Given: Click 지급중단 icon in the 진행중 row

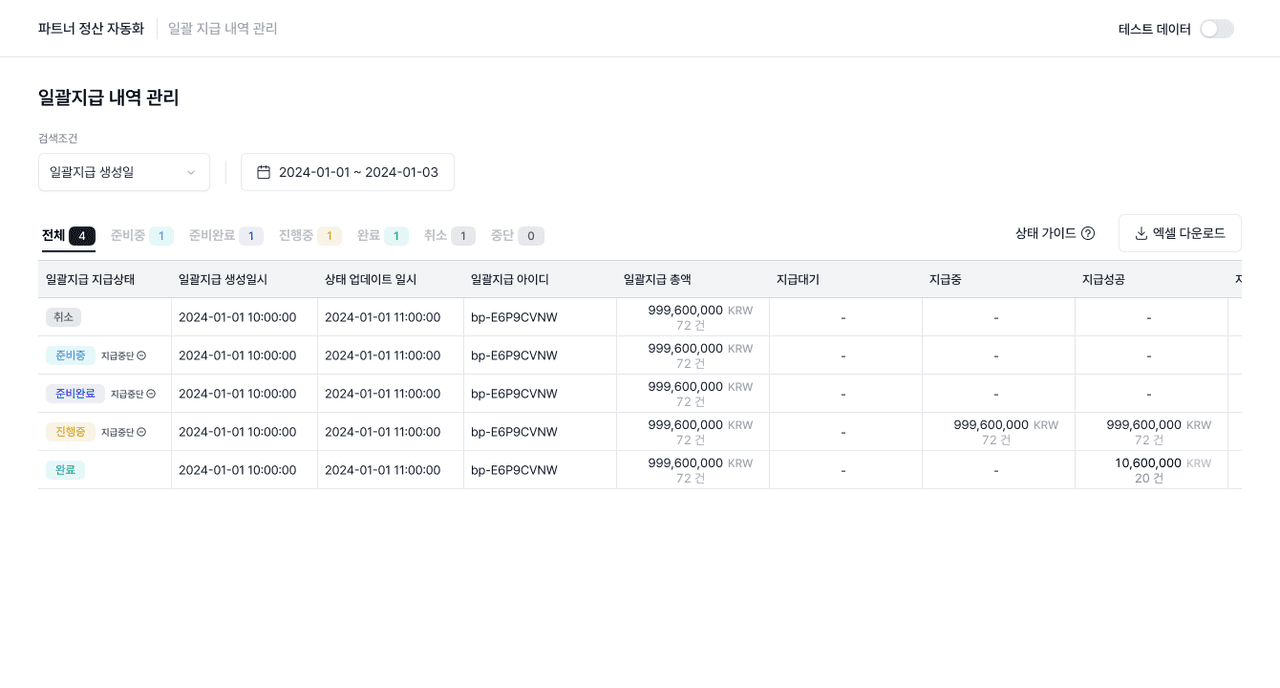Looking at the screenshot, I should 141,432.
